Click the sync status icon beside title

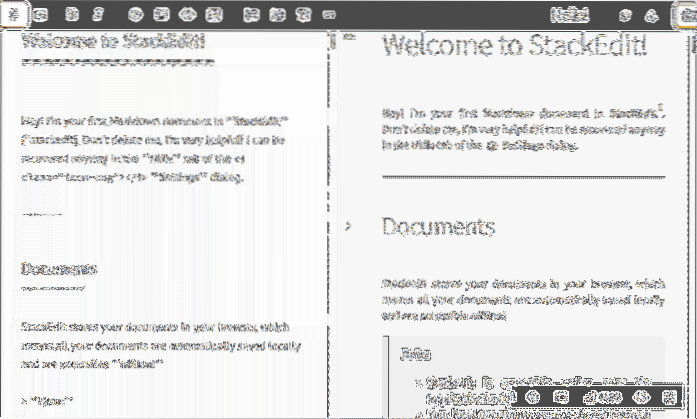[x=625, y=15]
